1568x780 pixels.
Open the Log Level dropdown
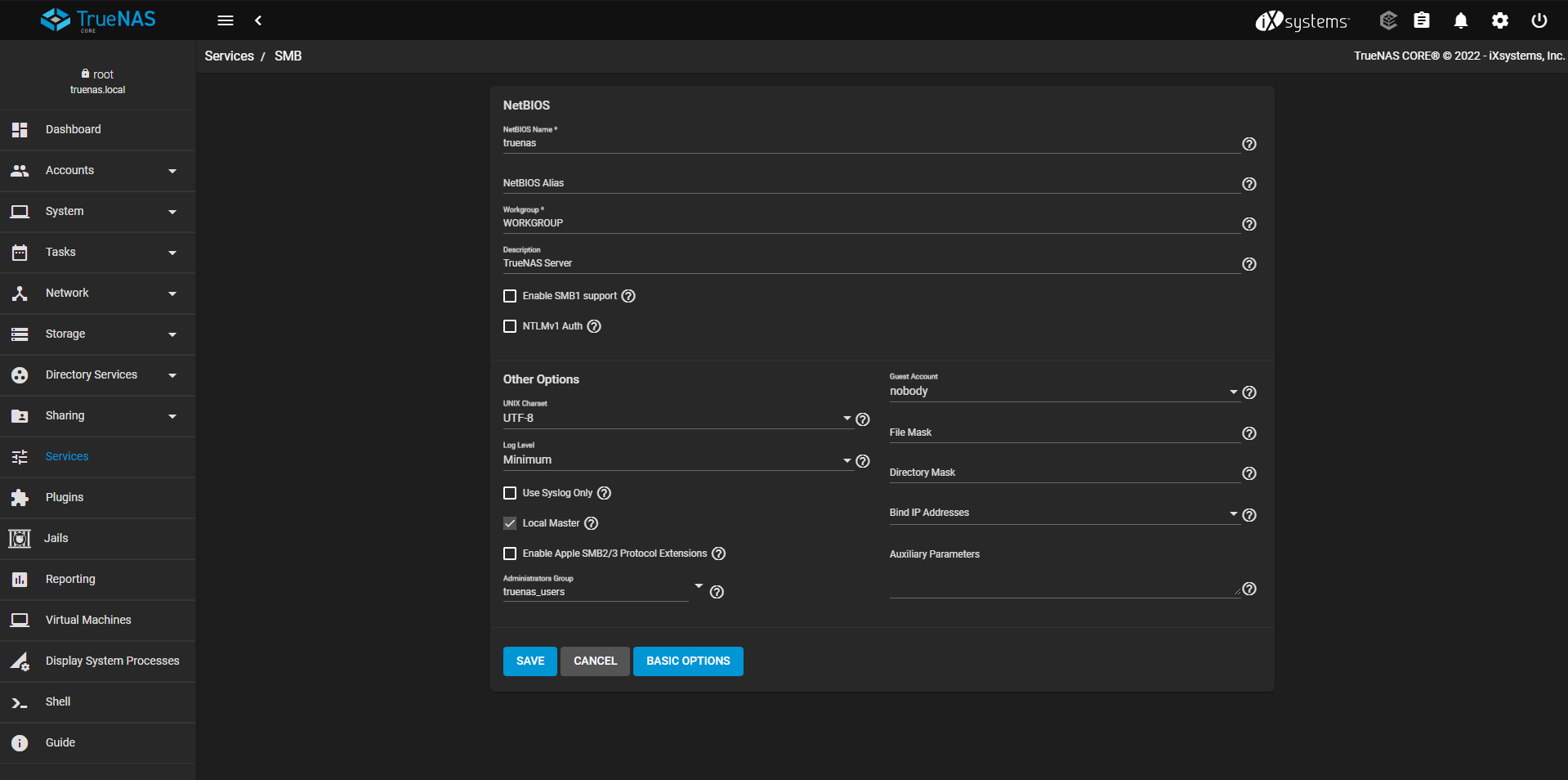pyautogui.click(x=678, y=459)
